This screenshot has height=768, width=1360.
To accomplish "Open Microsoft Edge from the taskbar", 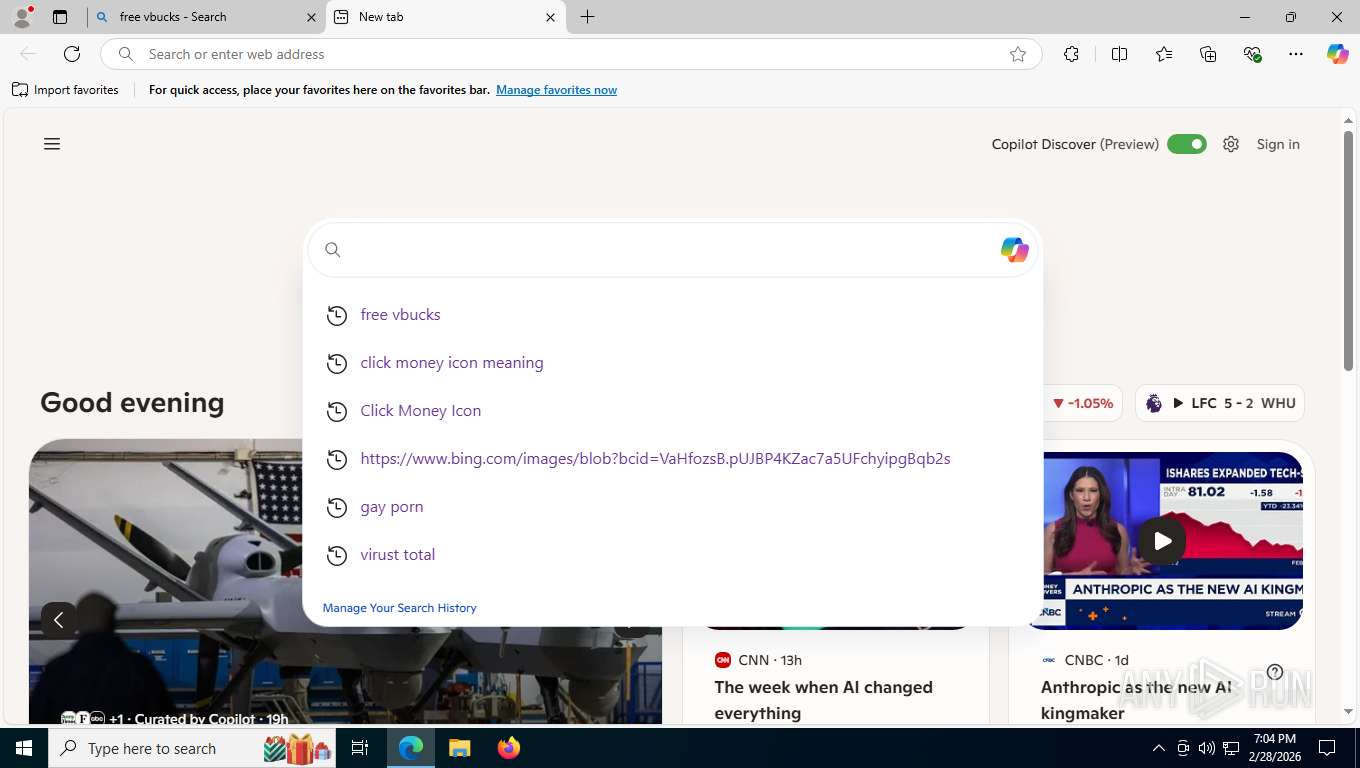I will pos(411,748).
